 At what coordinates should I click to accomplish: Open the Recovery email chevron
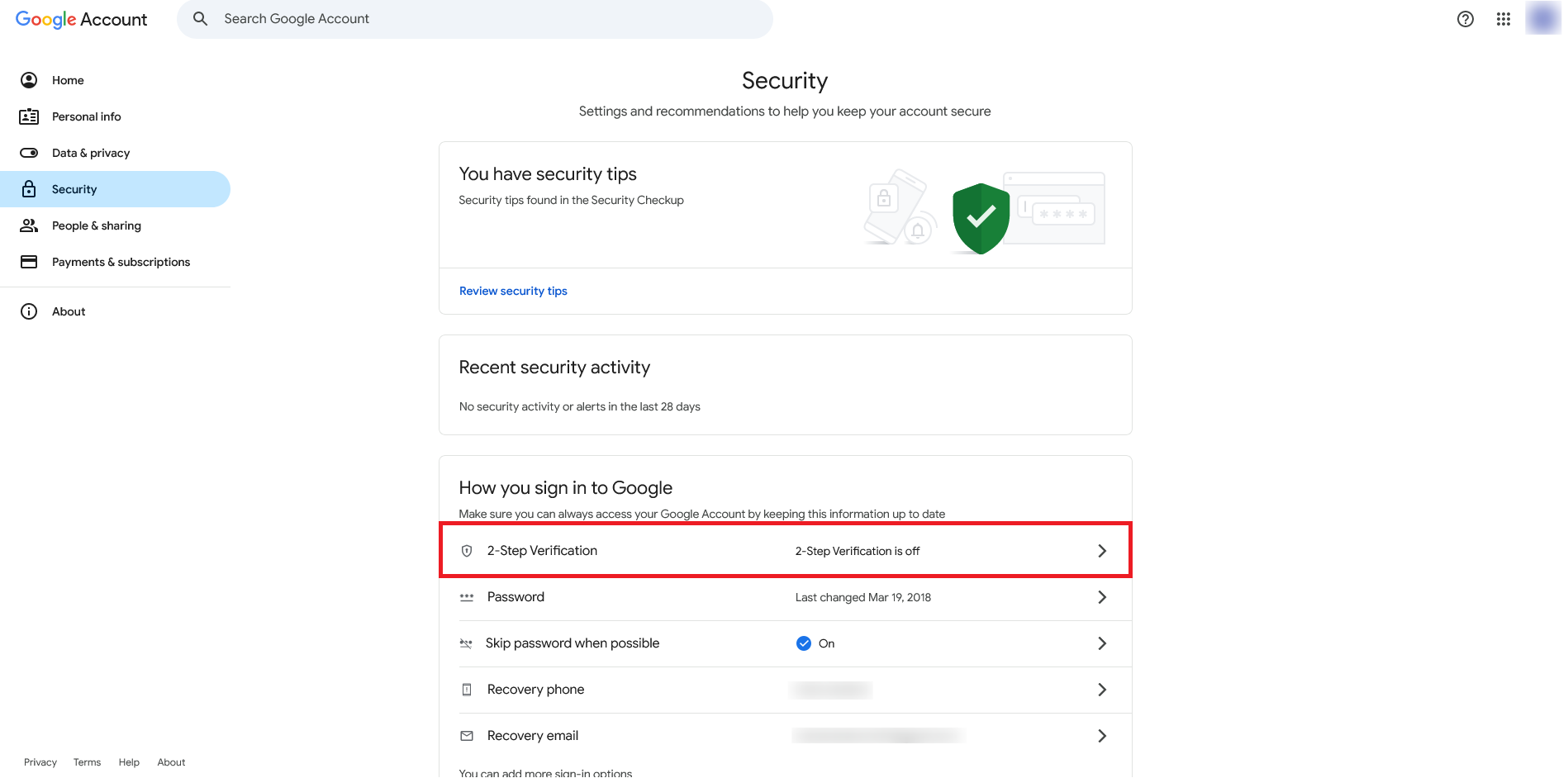tap(1102, 736)
